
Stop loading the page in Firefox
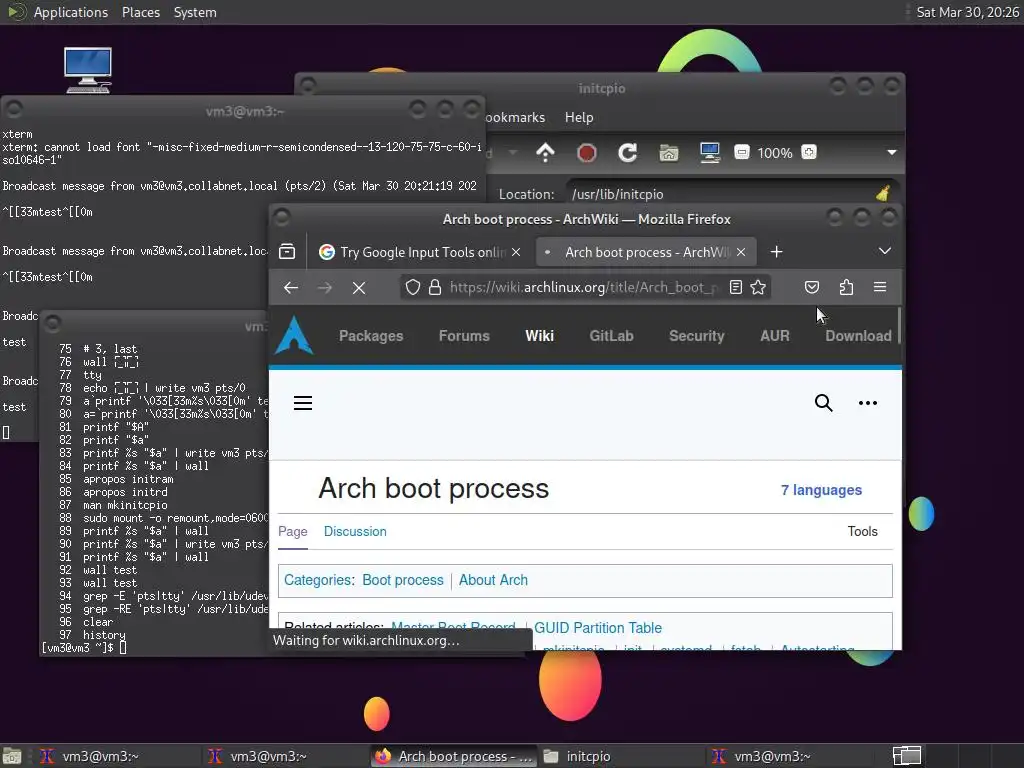click(x=359, y=287)
